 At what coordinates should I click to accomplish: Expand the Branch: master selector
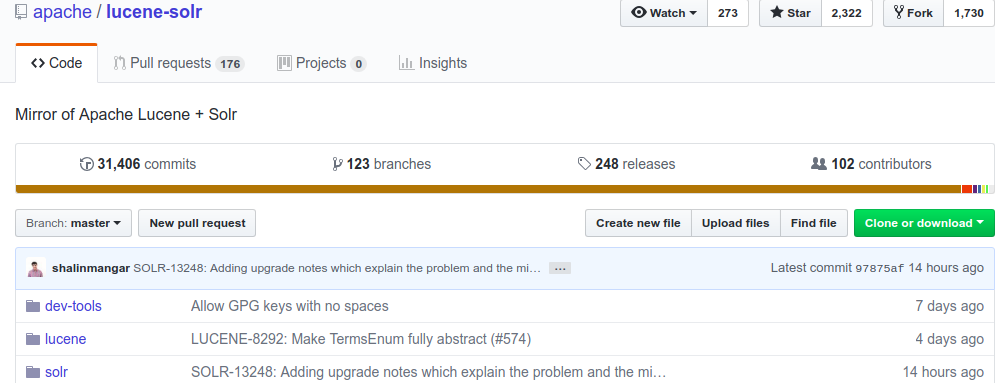pyautogui.click(x=74, y=223)
